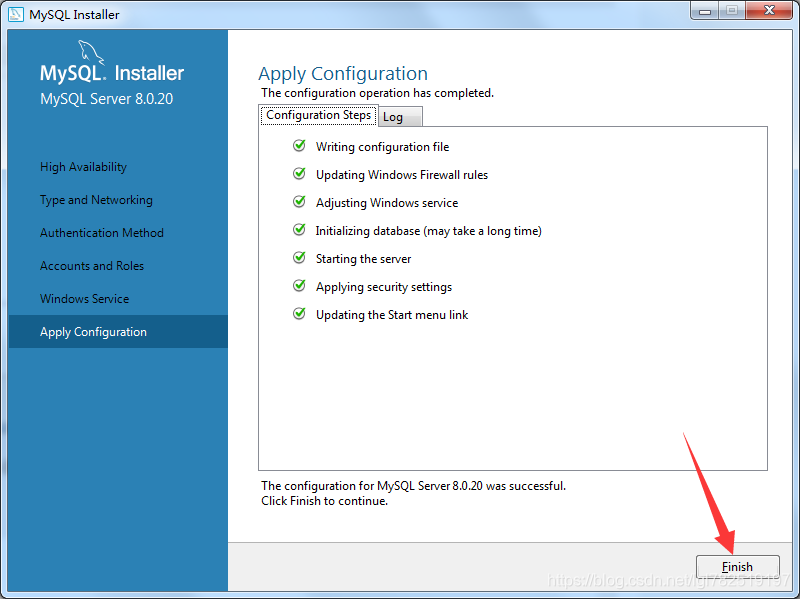Screen dimensions: 800x599
Task: Click green check beside Updating Windows Firewall rules
Action: click(299, 174)
